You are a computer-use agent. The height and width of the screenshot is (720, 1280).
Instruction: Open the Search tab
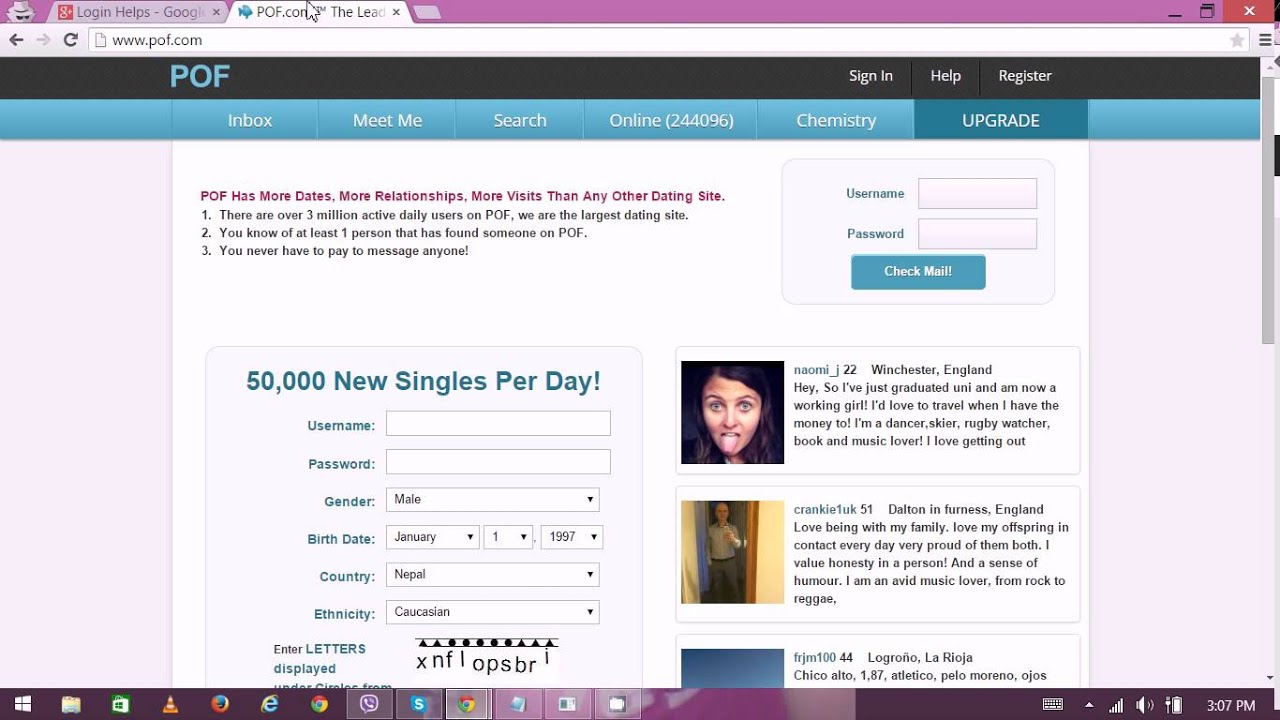(520, 120)
